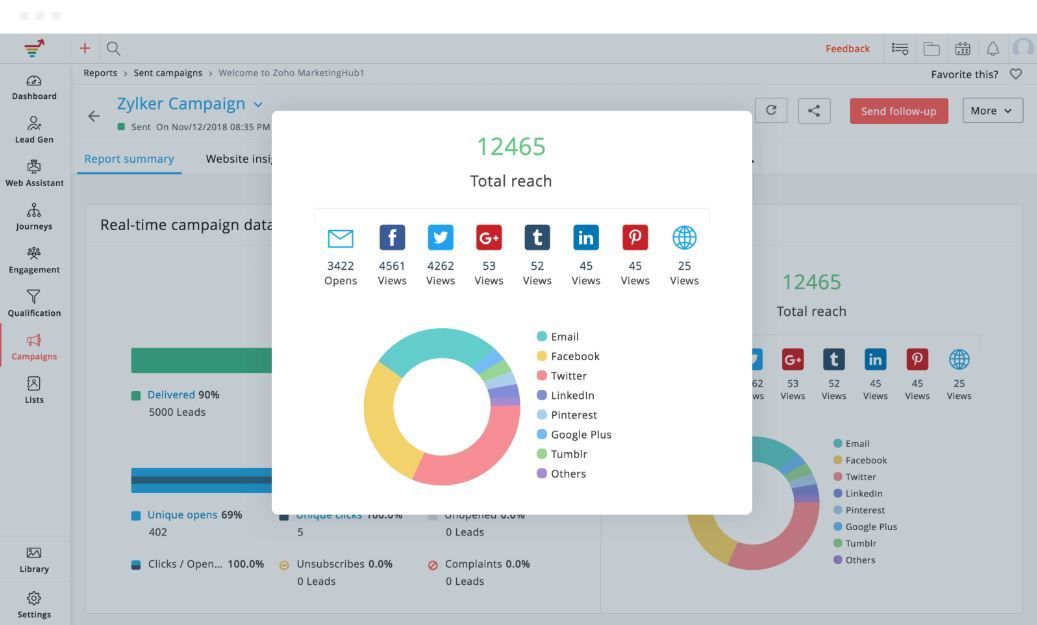Open the Qualification section
Image resolution: width=1037 pixels, height=625 pixels.
click(x=34, y=304)
